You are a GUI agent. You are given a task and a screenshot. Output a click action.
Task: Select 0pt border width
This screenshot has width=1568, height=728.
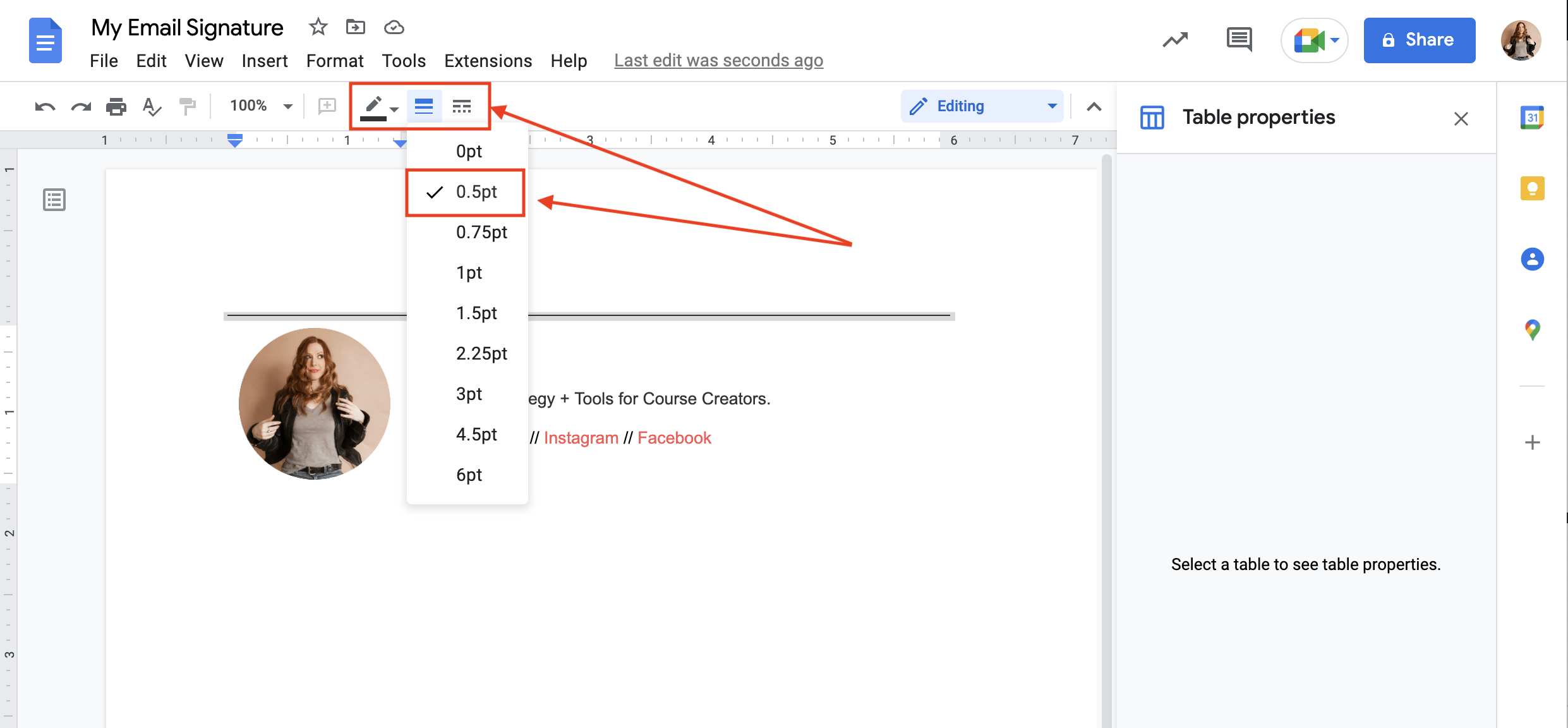pyautogui.click(x=467, y=152)
